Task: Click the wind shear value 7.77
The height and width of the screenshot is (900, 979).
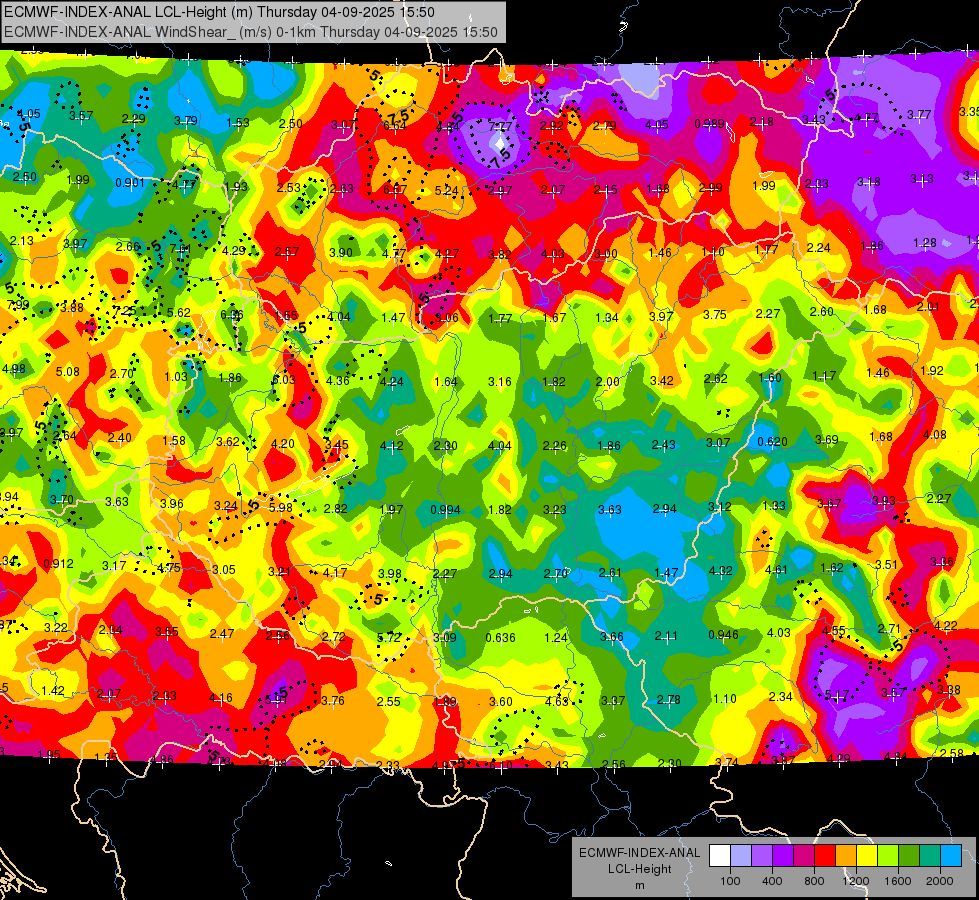Action: [x=499, y=126]
